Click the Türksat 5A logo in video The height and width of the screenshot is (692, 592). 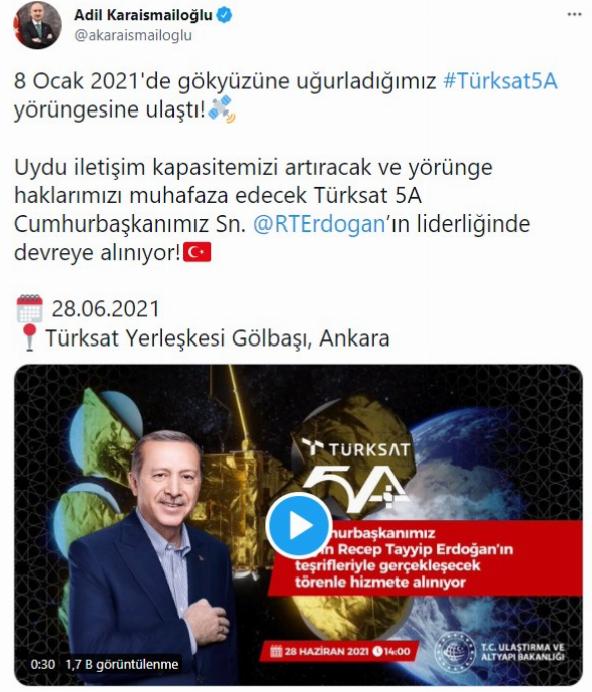357,472
